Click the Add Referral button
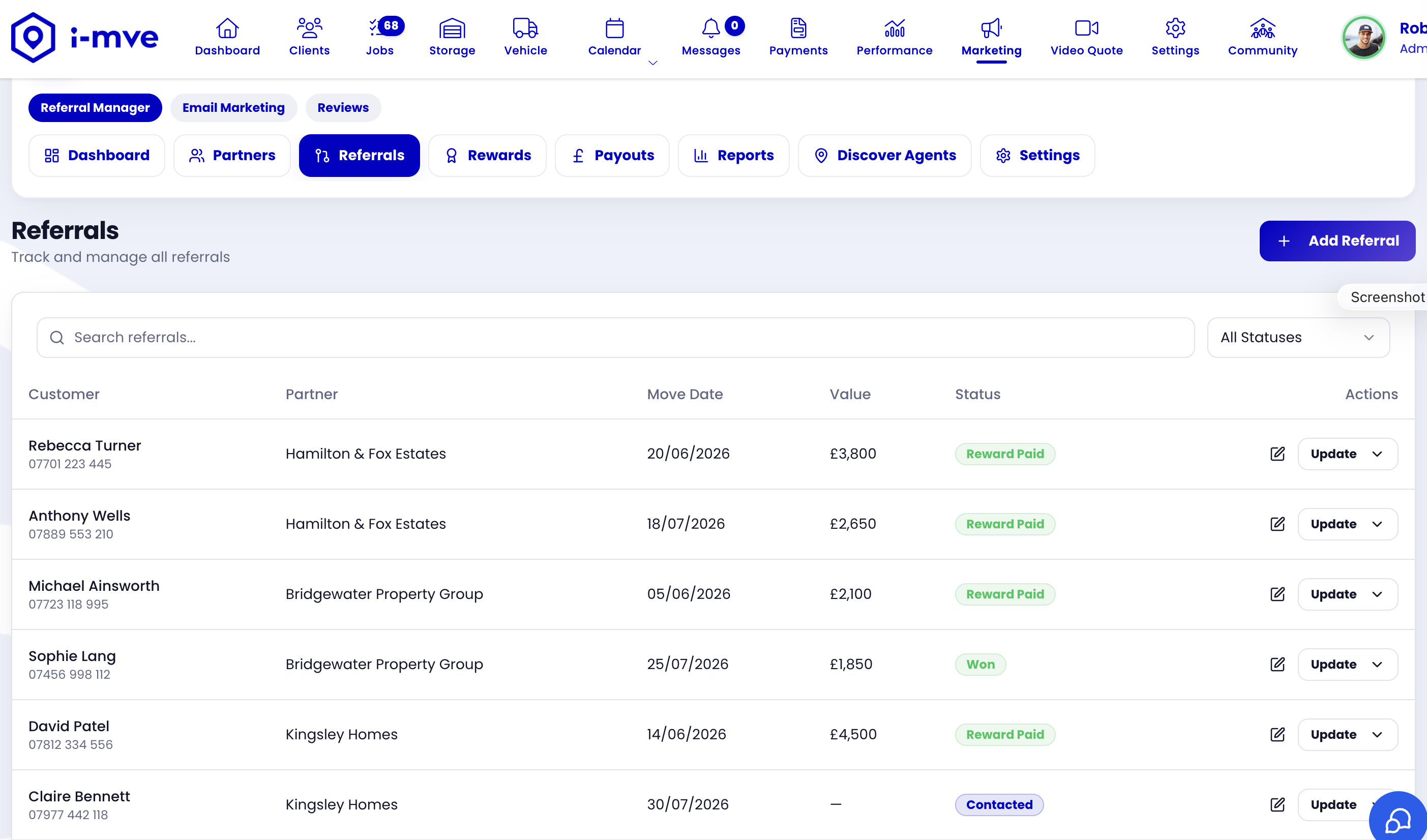Viewport: 1427px width, 840px height. pyautogui.click(x=1337, y=241)
